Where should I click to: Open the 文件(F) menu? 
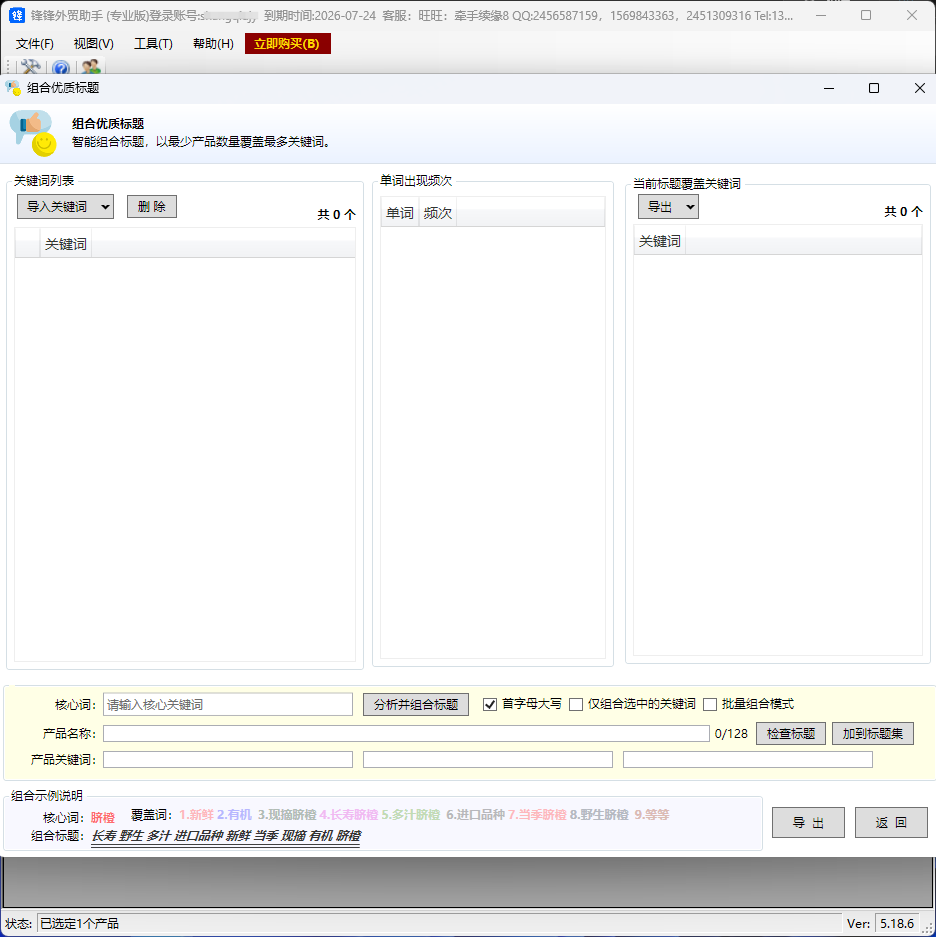coord(35,44)
